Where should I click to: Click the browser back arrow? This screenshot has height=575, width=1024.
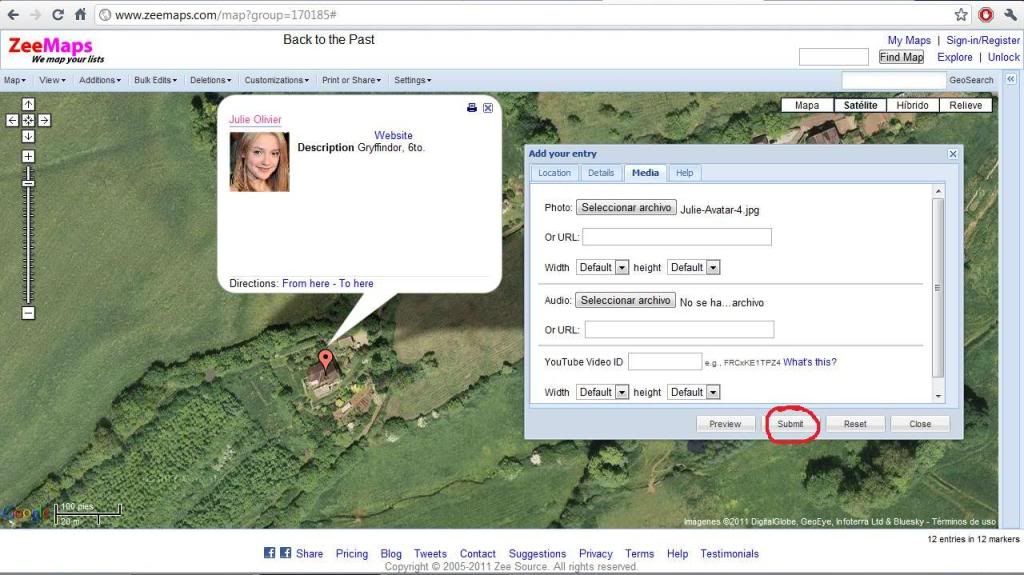(13, 15)
